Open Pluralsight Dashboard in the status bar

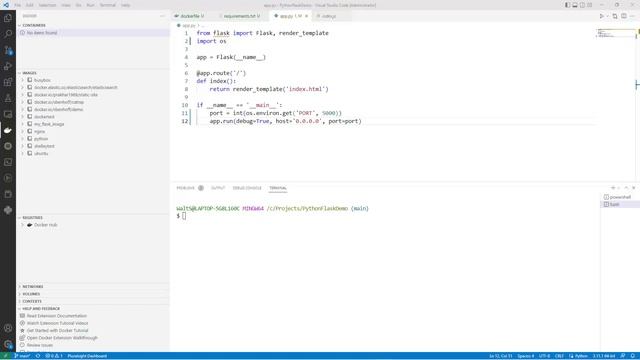click(87, 356)
